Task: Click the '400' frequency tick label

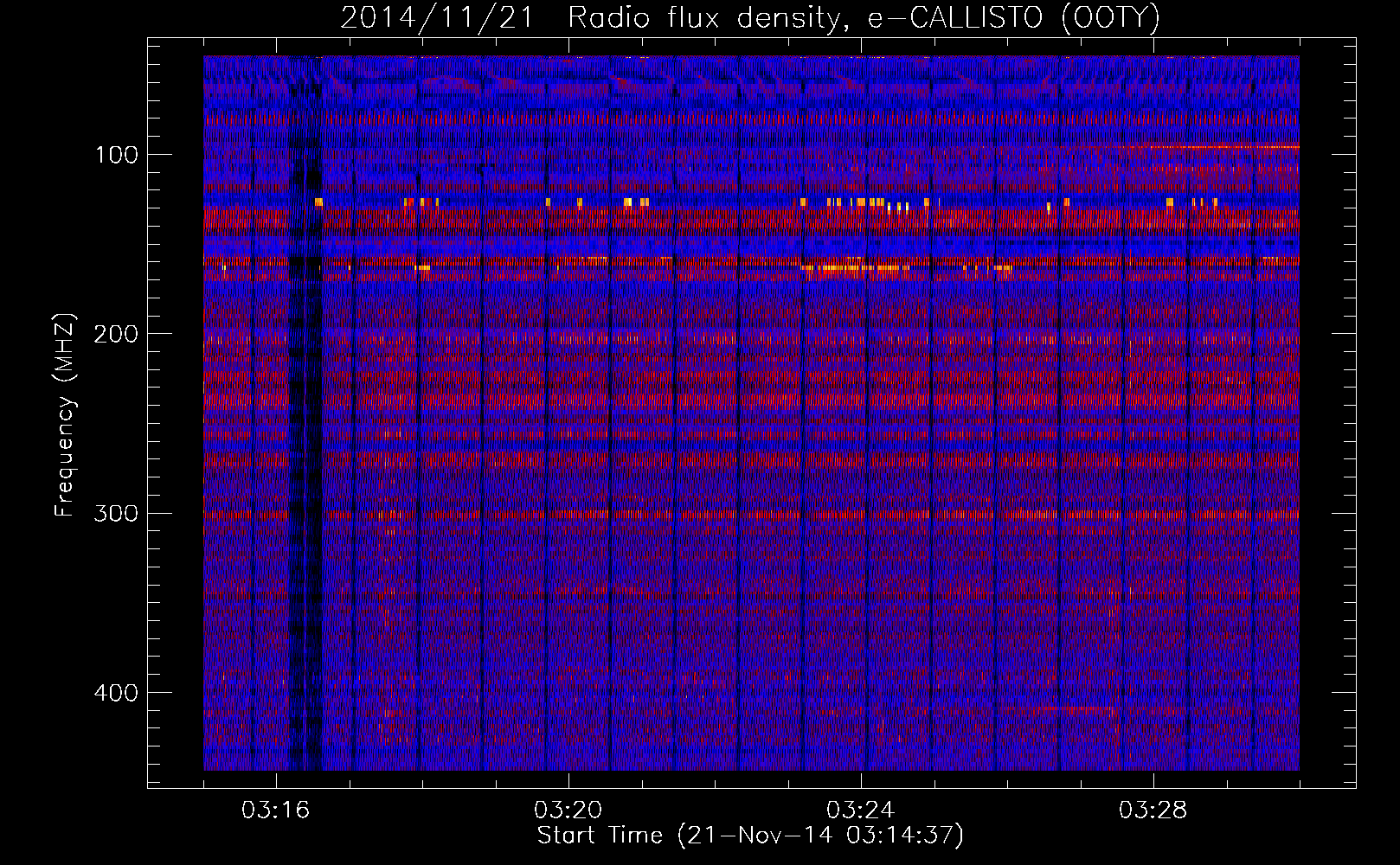Action: (x=117, y=693)
